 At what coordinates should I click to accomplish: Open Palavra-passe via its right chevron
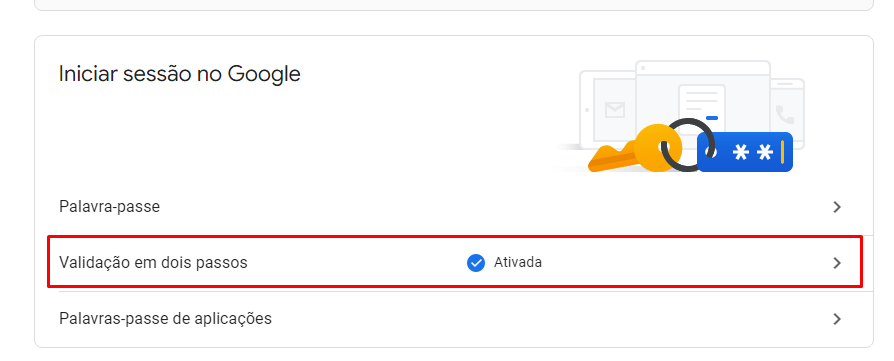click(836, 207)
